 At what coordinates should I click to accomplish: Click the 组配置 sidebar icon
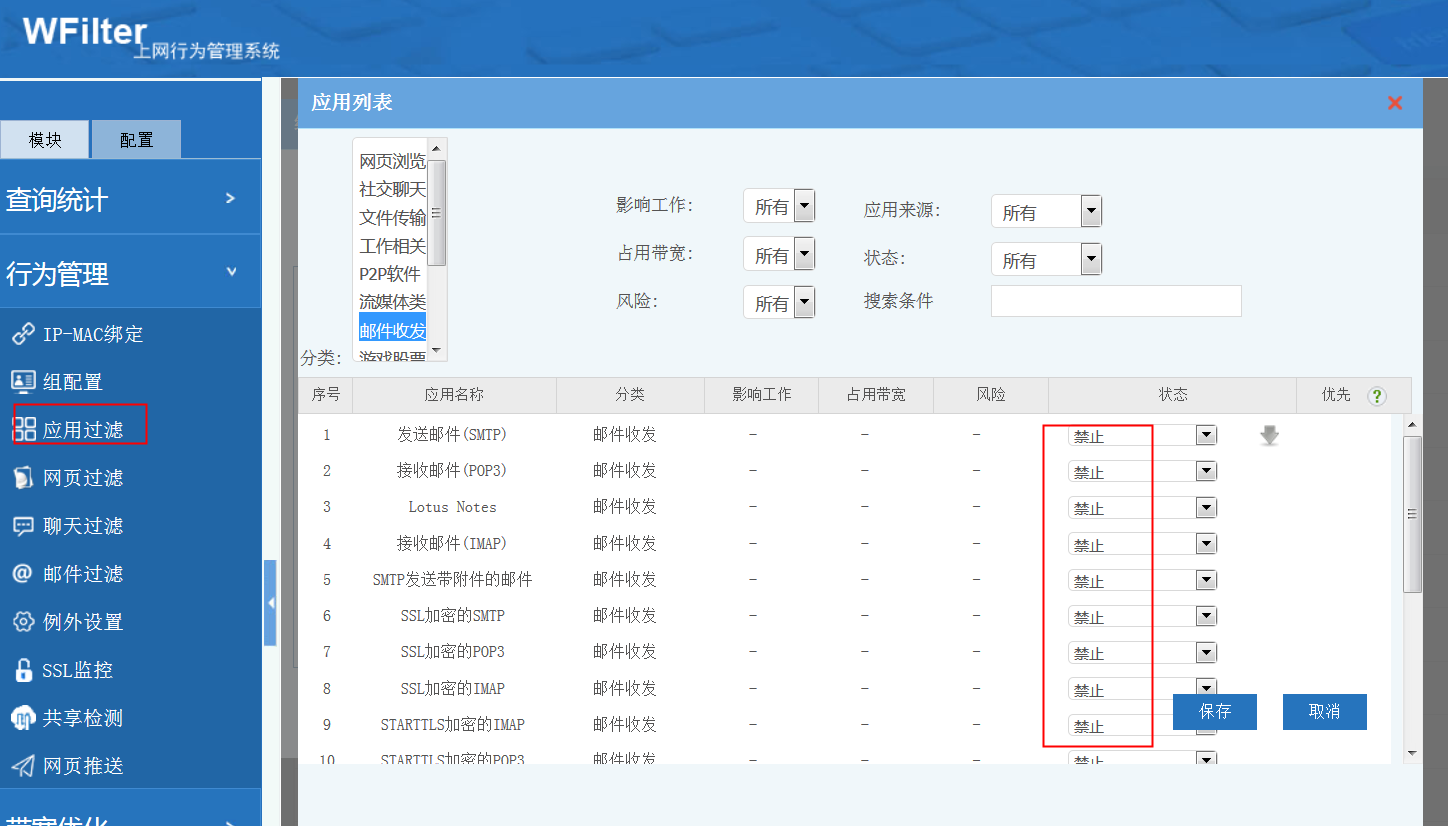(x=23, y=382)
